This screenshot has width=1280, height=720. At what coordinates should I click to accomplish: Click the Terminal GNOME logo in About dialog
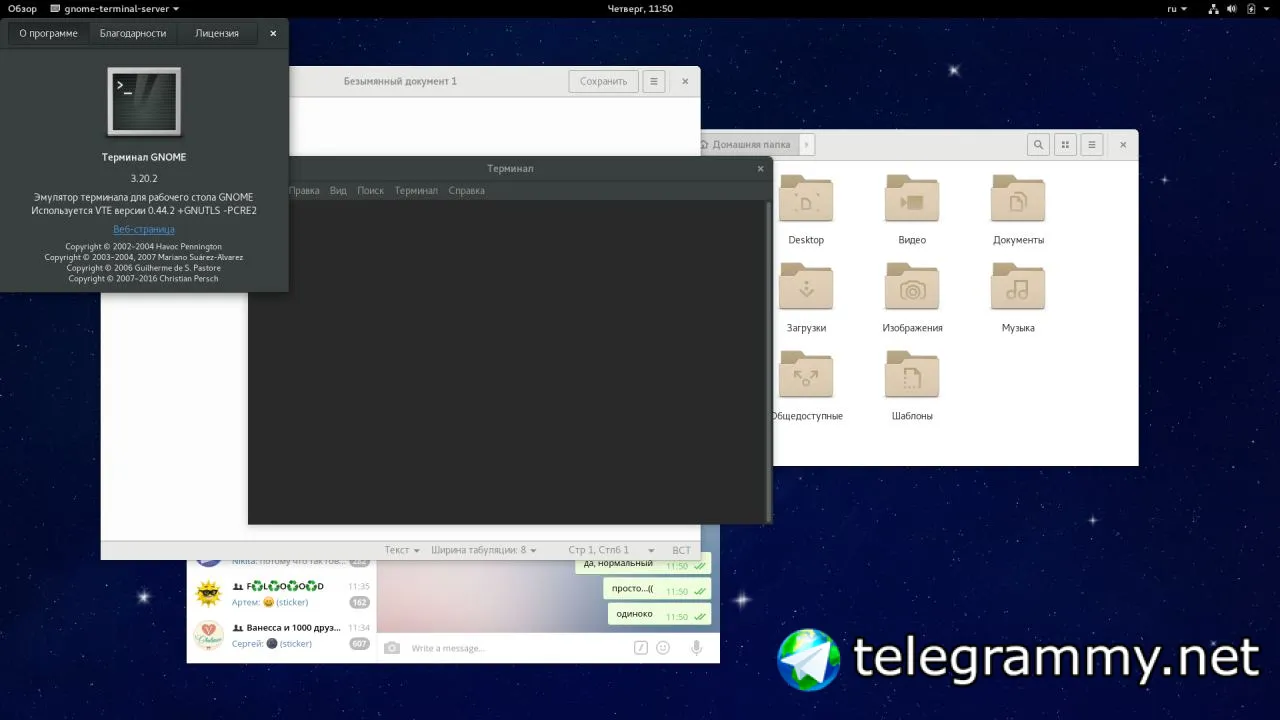pos(144,101)
